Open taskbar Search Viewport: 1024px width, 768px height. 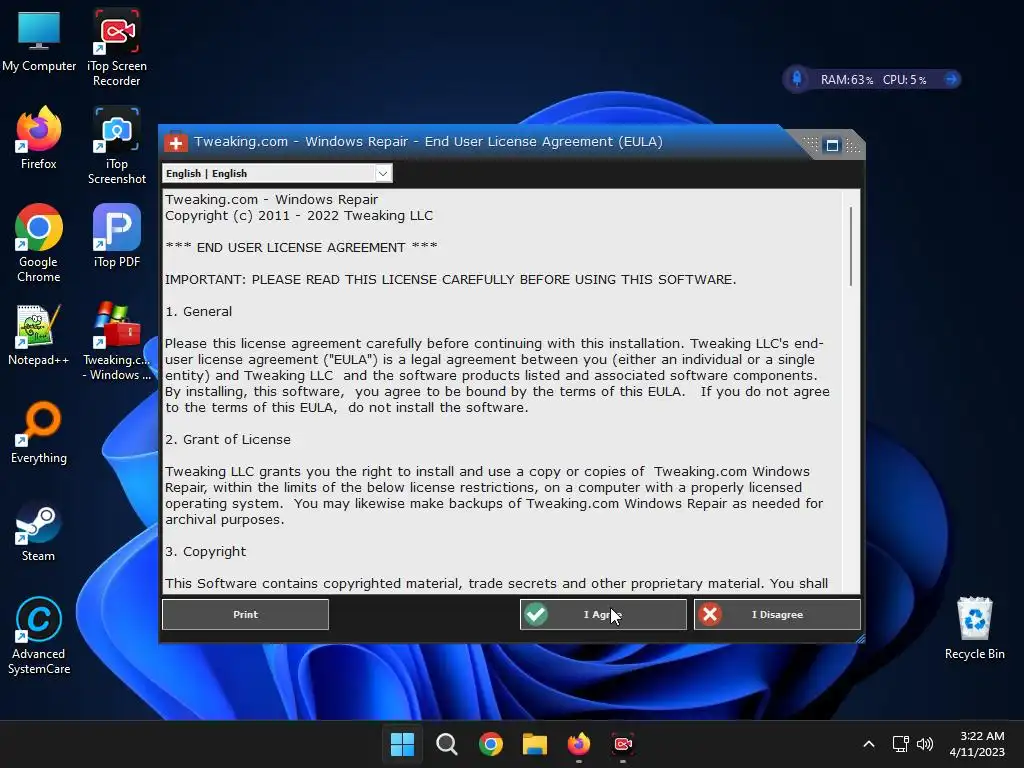[x=447, y=744]
